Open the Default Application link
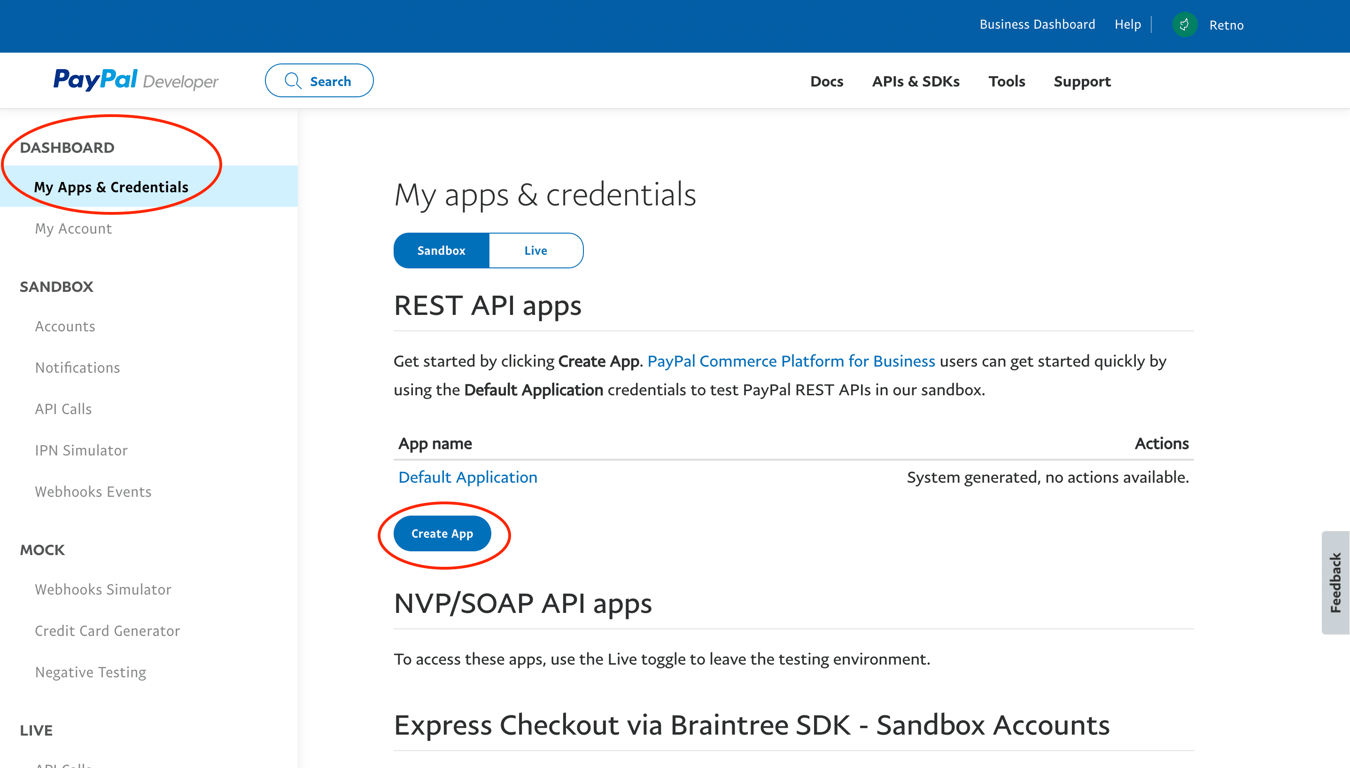The image size is (1350, 768). [x=468, y=477]
